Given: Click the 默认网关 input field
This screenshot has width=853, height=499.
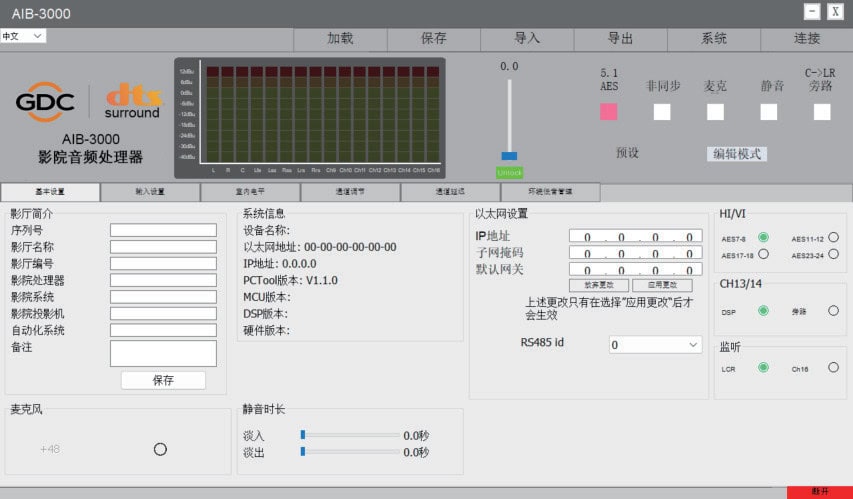Looking at the screenshot, I should (x=635, y=270).
